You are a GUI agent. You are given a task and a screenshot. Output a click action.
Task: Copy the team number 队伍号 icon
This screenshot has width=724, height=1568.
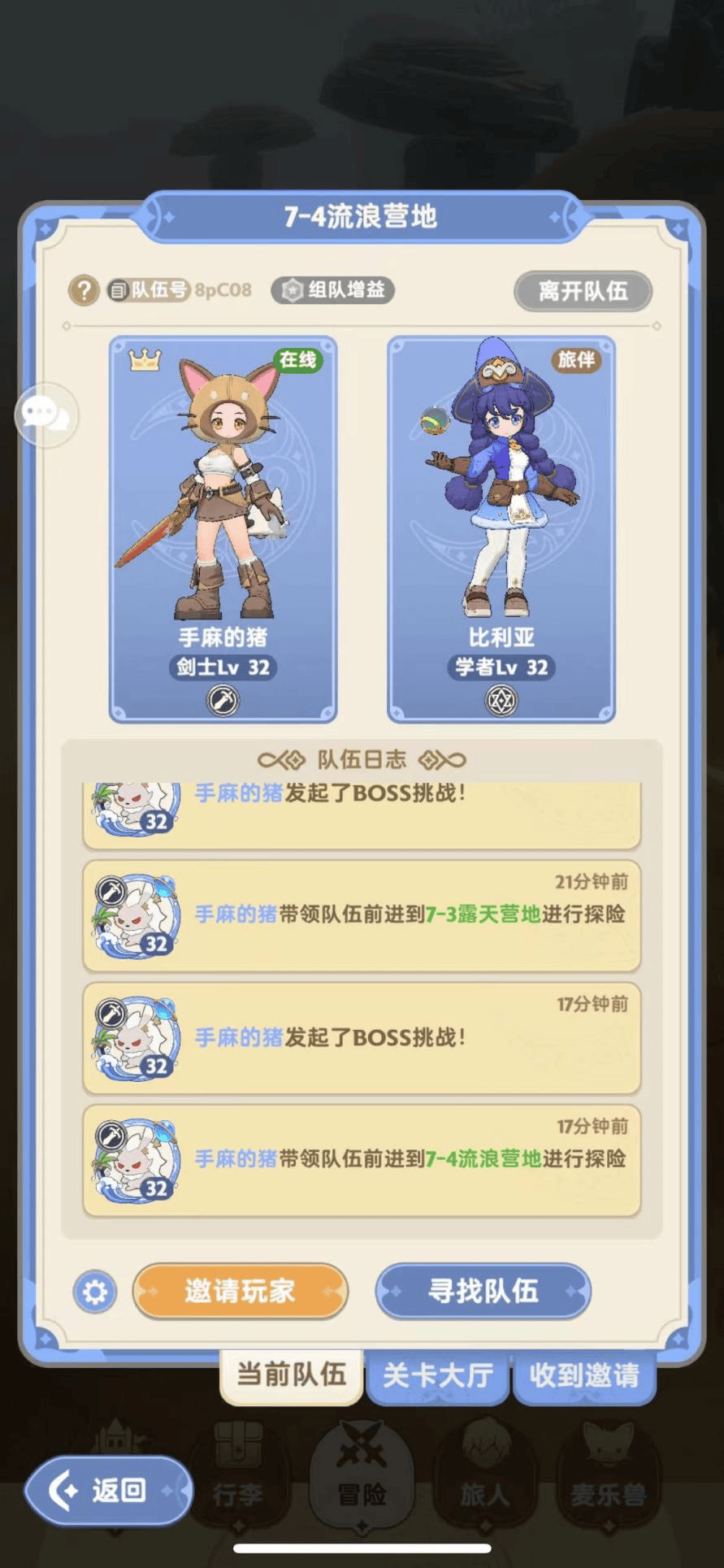pos(119,290)
